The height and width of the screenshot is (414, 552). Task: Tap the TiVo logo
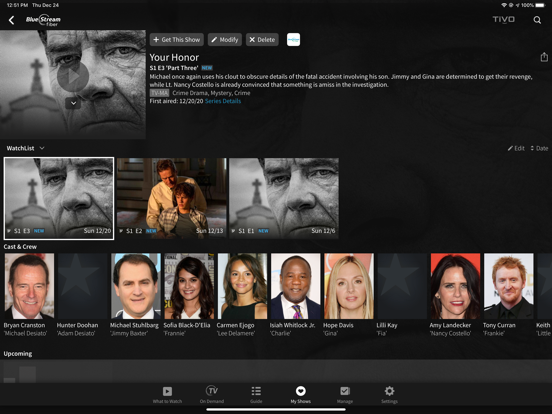tap(503, 19)
